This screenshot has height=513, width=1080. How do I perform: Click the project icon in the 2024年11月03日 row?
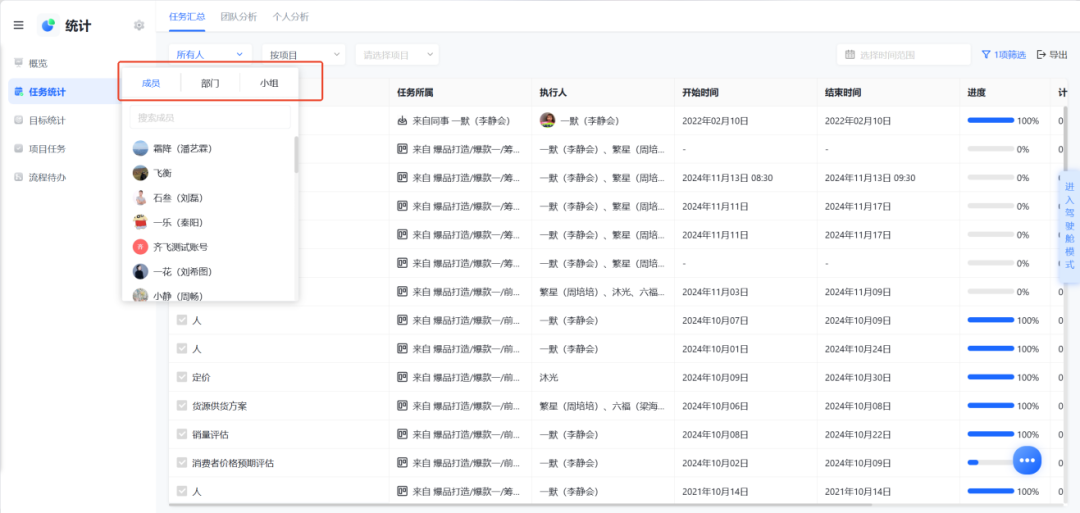coord(403,291)
